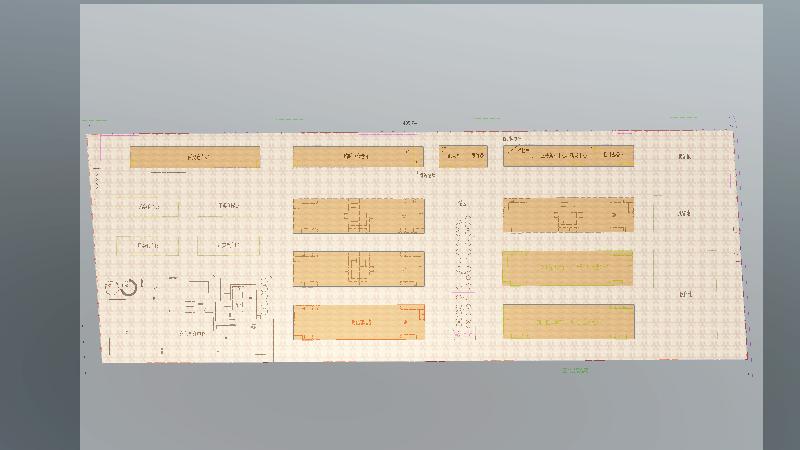Viewport: 800px width, 450px height.
Task: Select the vertical column of symbols between blocks
Action: click(463, 270)
